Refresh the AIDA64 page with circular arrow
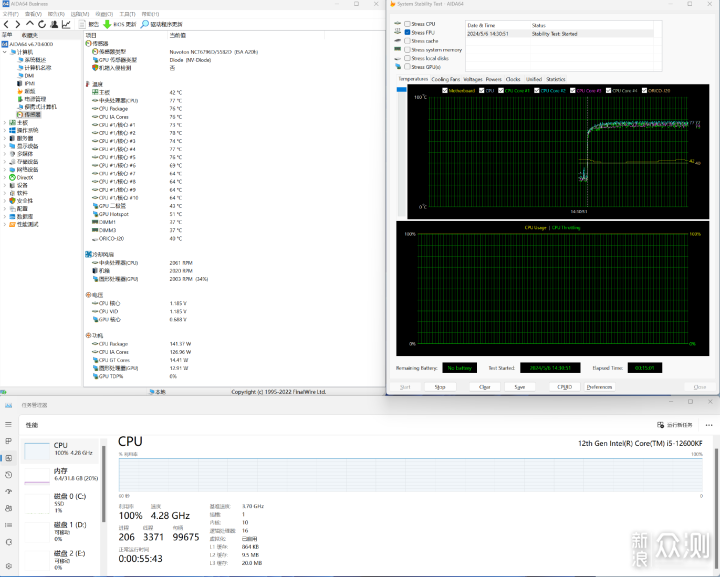The height and width of the screenshot is (577, 720). (42, 24)
